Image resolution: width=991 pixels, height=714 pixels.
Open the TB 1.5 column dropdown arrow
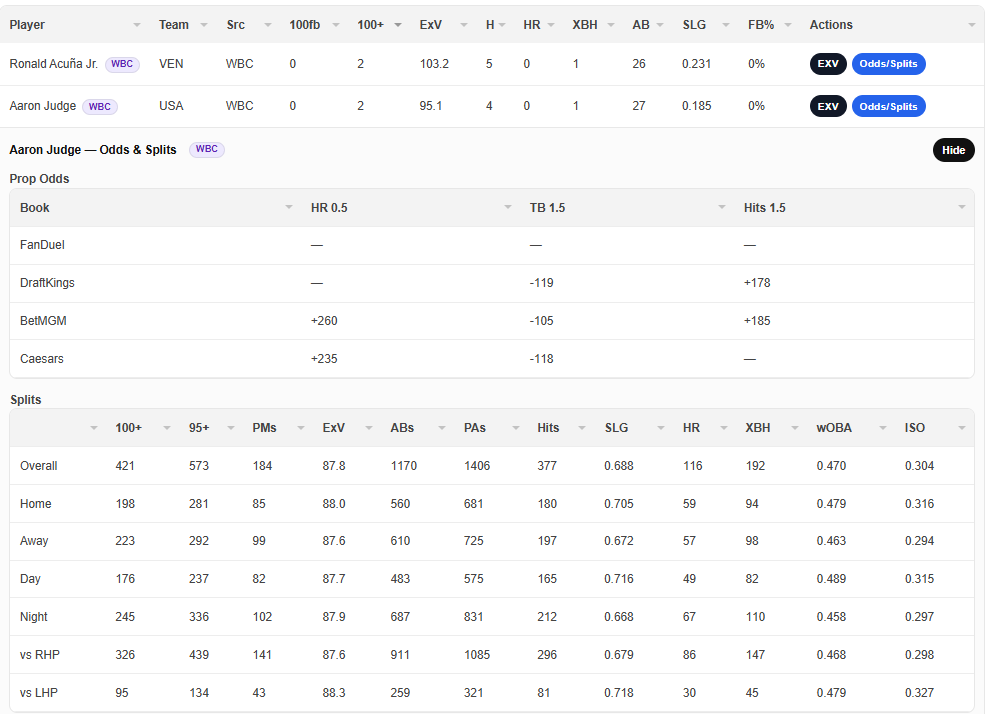point(722,207)
